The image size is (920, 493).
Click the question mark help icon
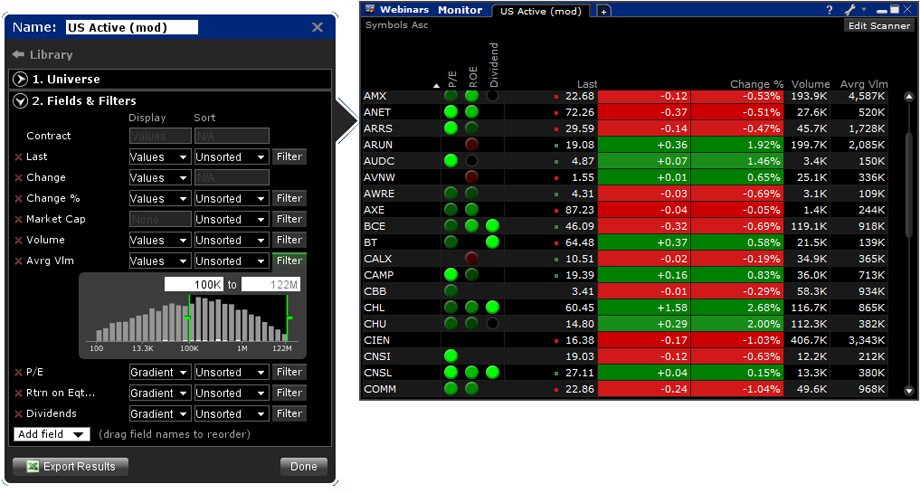pyautogui.click(x=829, y=10)
